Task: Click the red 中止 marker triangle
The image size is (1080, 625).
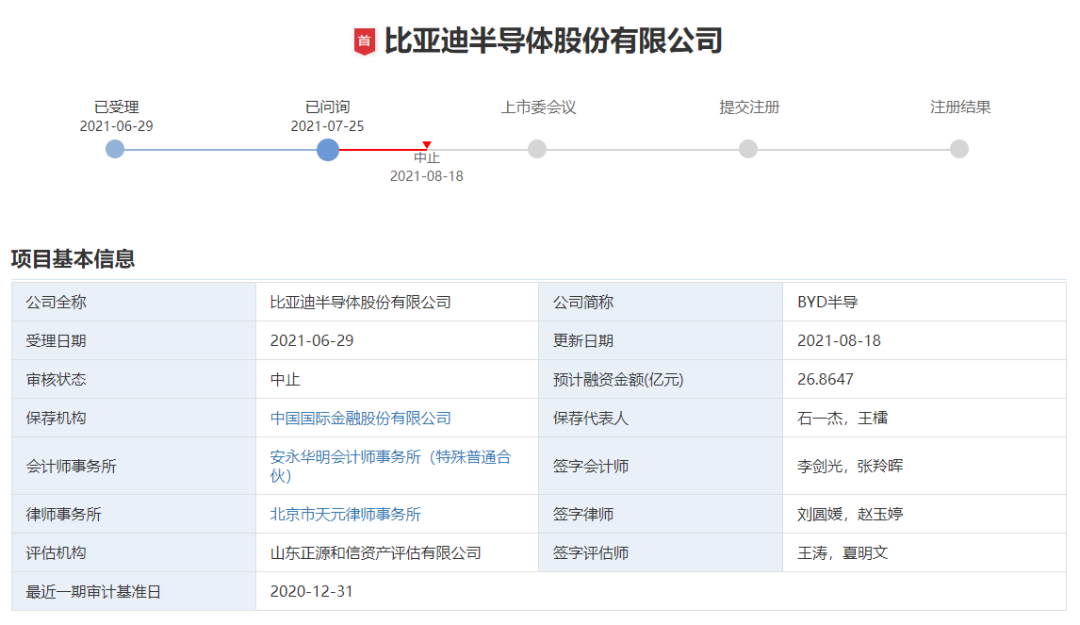Action: pos(425,143)
